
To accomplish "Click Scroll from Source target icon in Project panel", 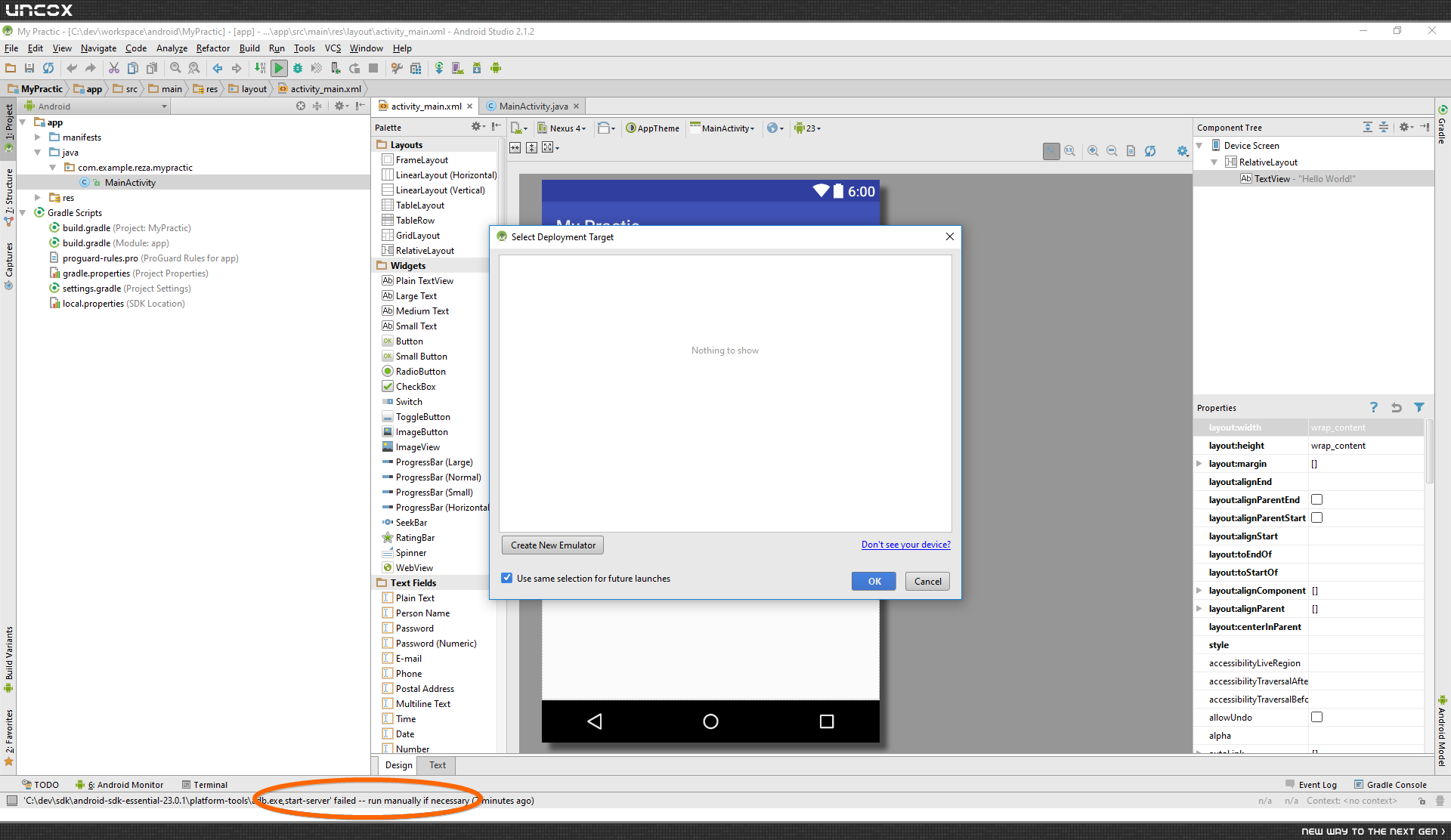I will click(301, 106).
